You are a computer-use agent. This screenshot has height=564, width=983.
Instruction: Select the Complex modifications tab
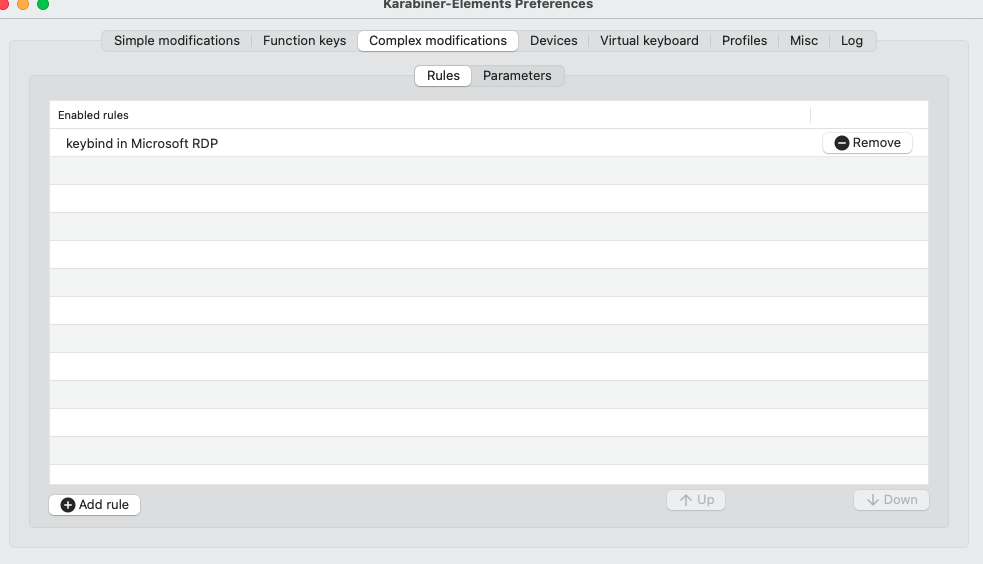point(438,41)
